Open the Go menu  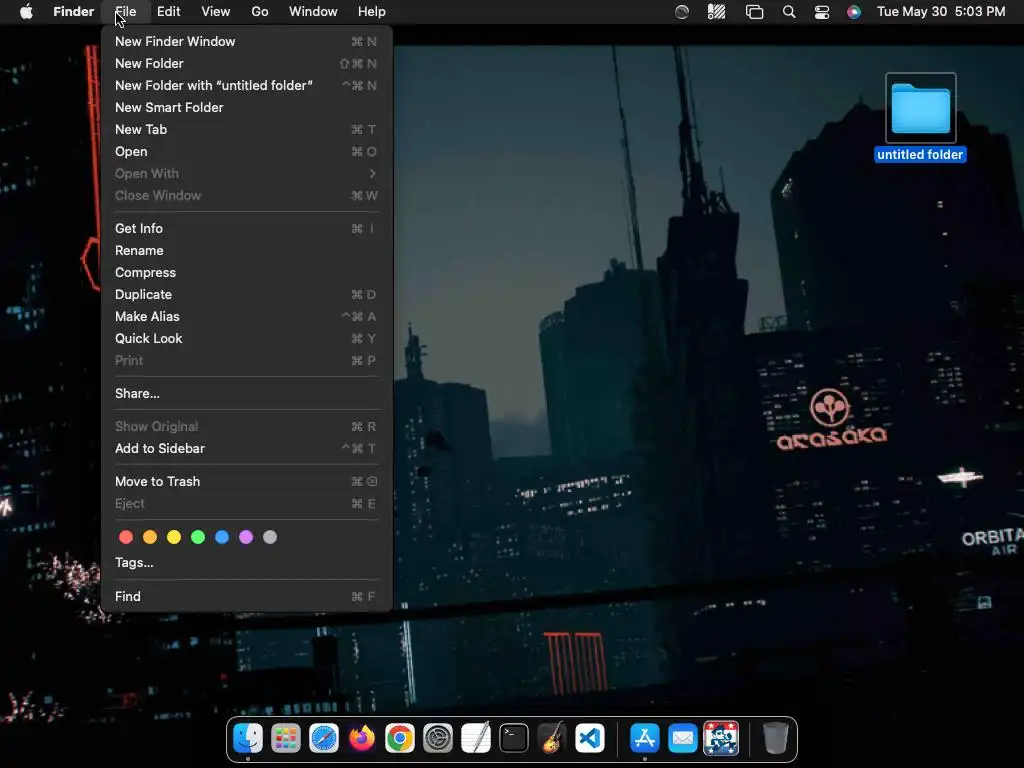point(260,12)
